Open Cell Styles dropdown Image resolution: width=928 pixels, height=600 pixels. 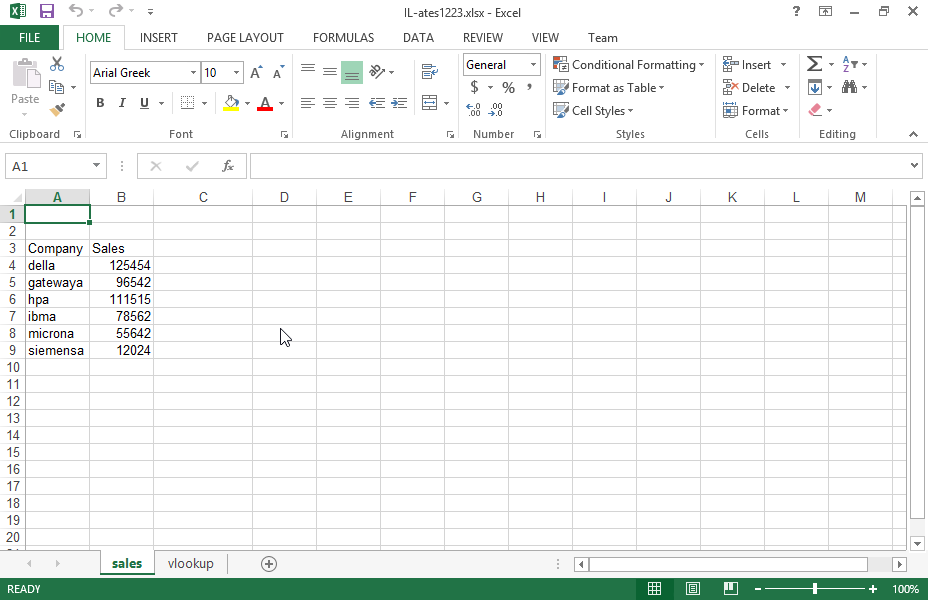click(593, 111)
